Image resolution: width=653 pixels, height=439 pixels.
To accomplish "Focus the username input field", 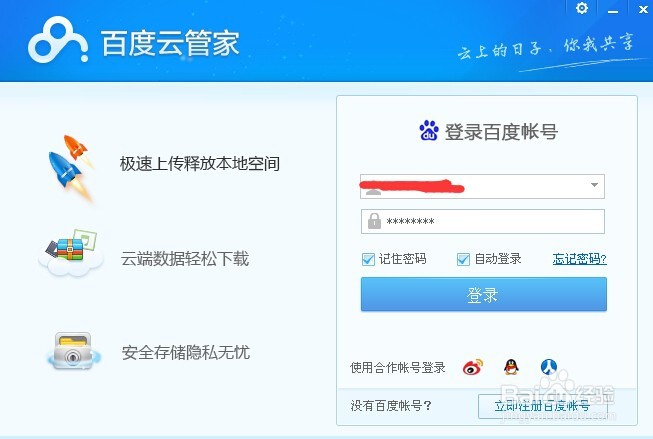I will [483, 186].
